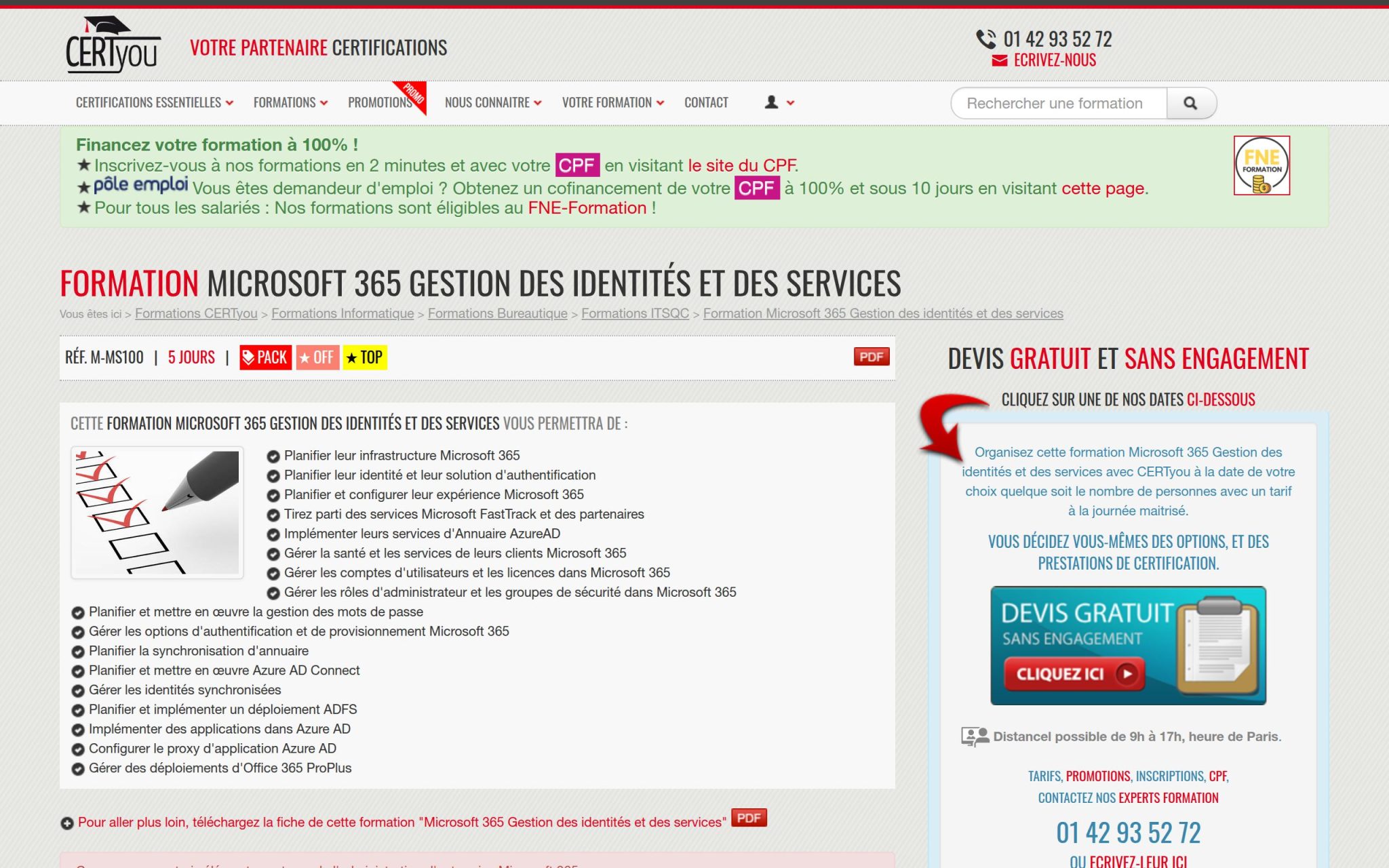The image size is (1389, 868).
Task: Click the red PROMOTIONS link in sidebar
Action: (1098, 776)
